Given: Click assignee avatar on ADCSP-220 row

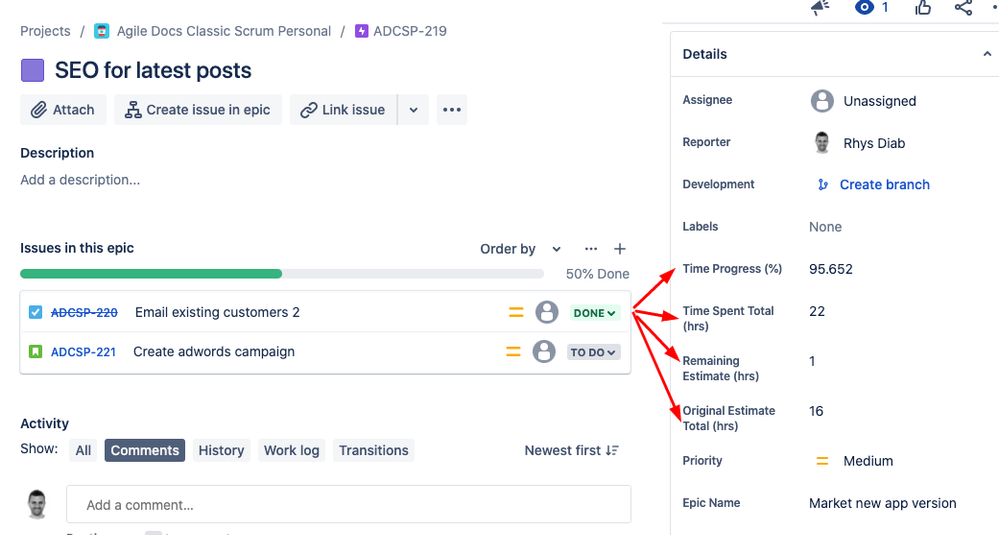Looking at the screenshot, I should [547, 312].
